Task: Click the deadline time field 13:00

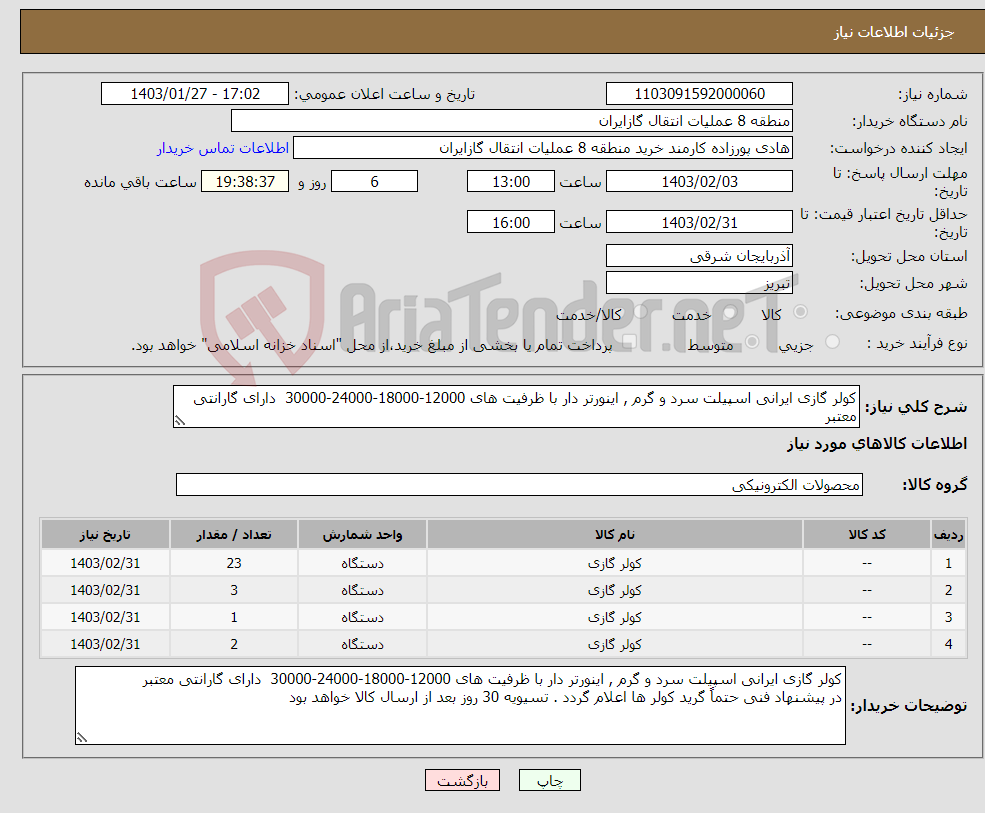Action: [x=511, y=182]
